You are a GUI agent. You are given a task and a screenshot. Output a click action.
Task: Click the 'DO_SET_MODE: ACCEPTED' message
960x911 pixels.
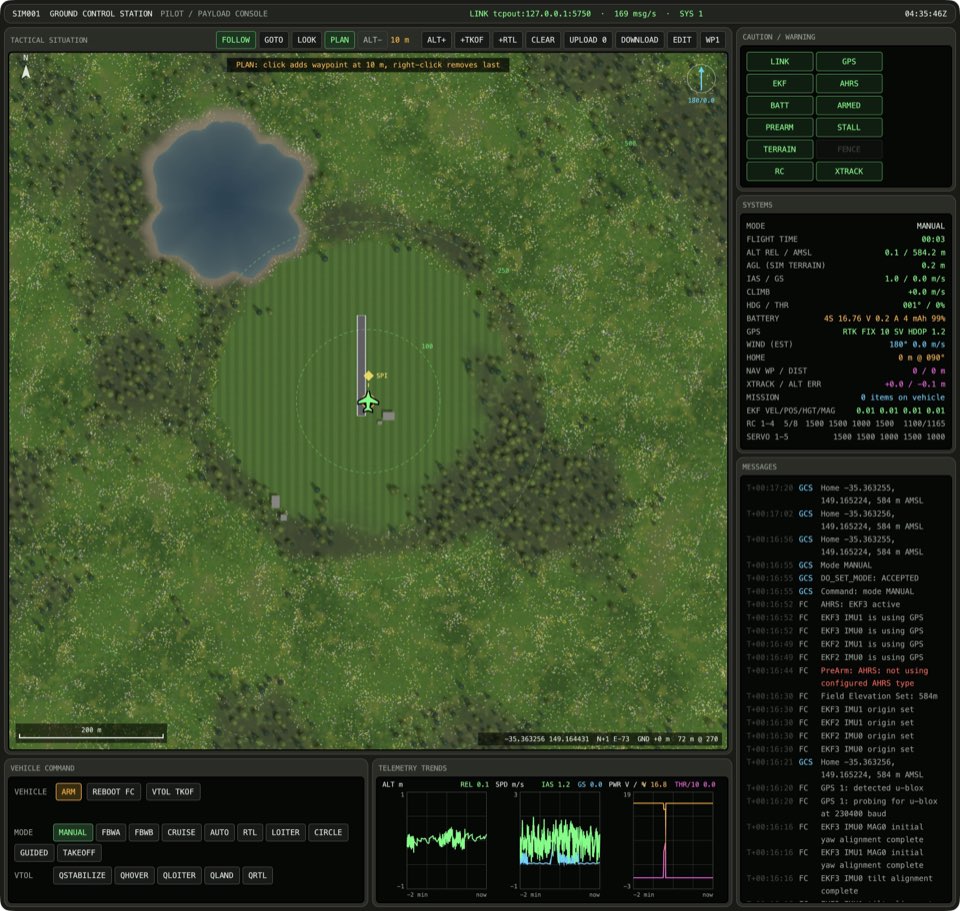(x=869, y=578)
